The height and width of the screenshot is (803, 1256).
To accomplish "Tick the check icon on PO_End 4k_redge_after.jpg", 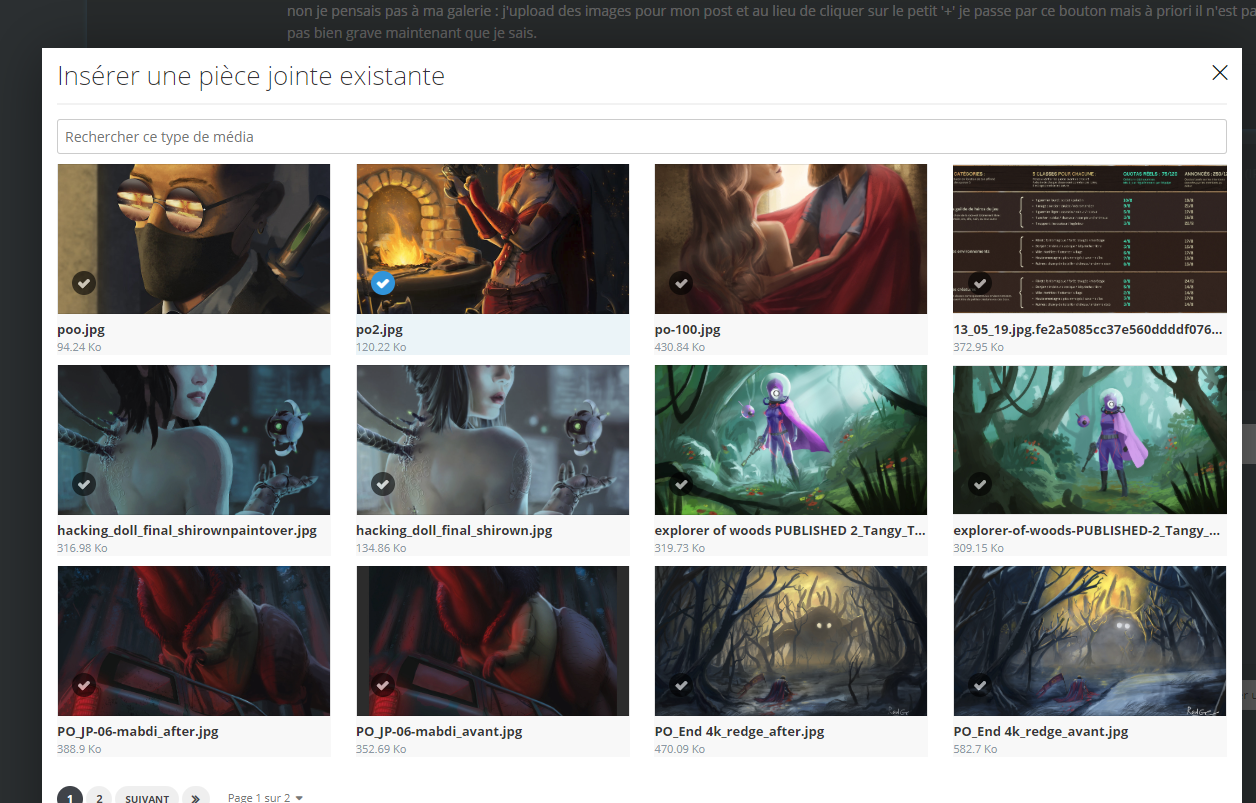I will click(681, 685).
